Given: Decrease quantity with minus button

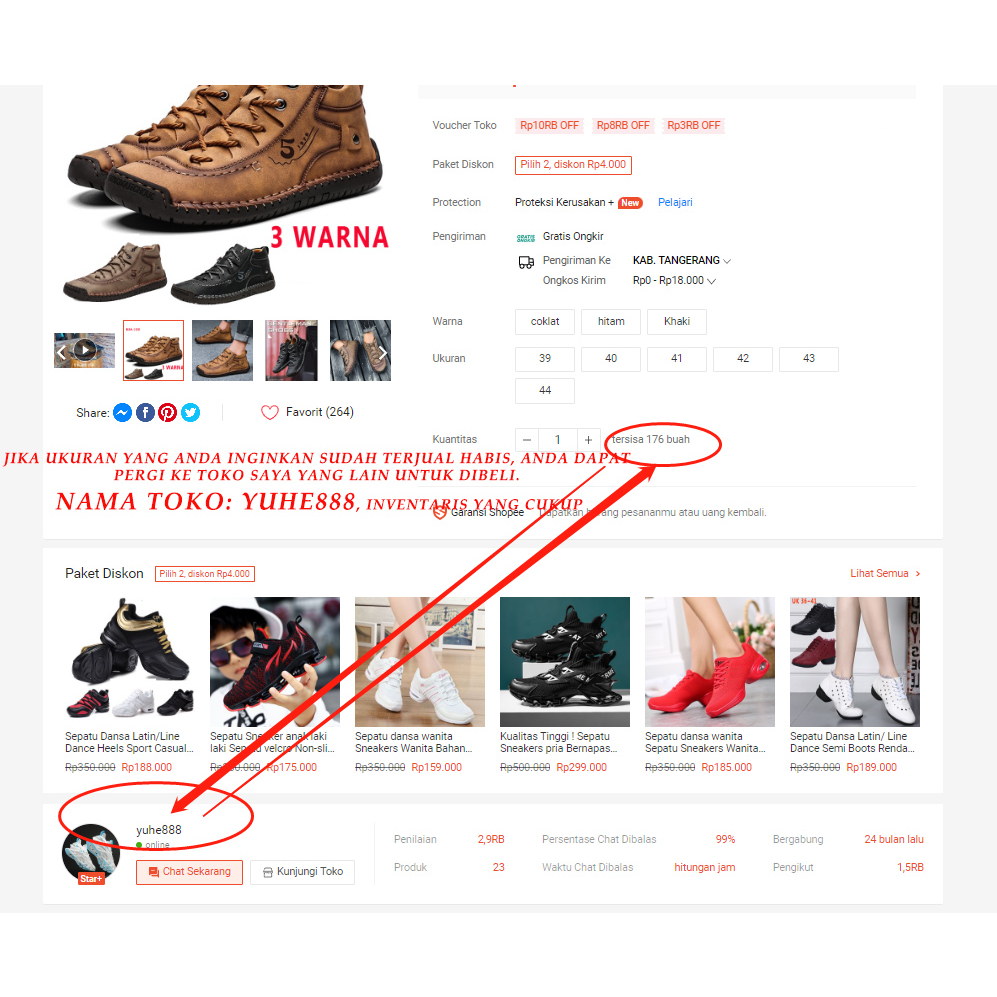Looking at the screenshot, I should [526, 439].
